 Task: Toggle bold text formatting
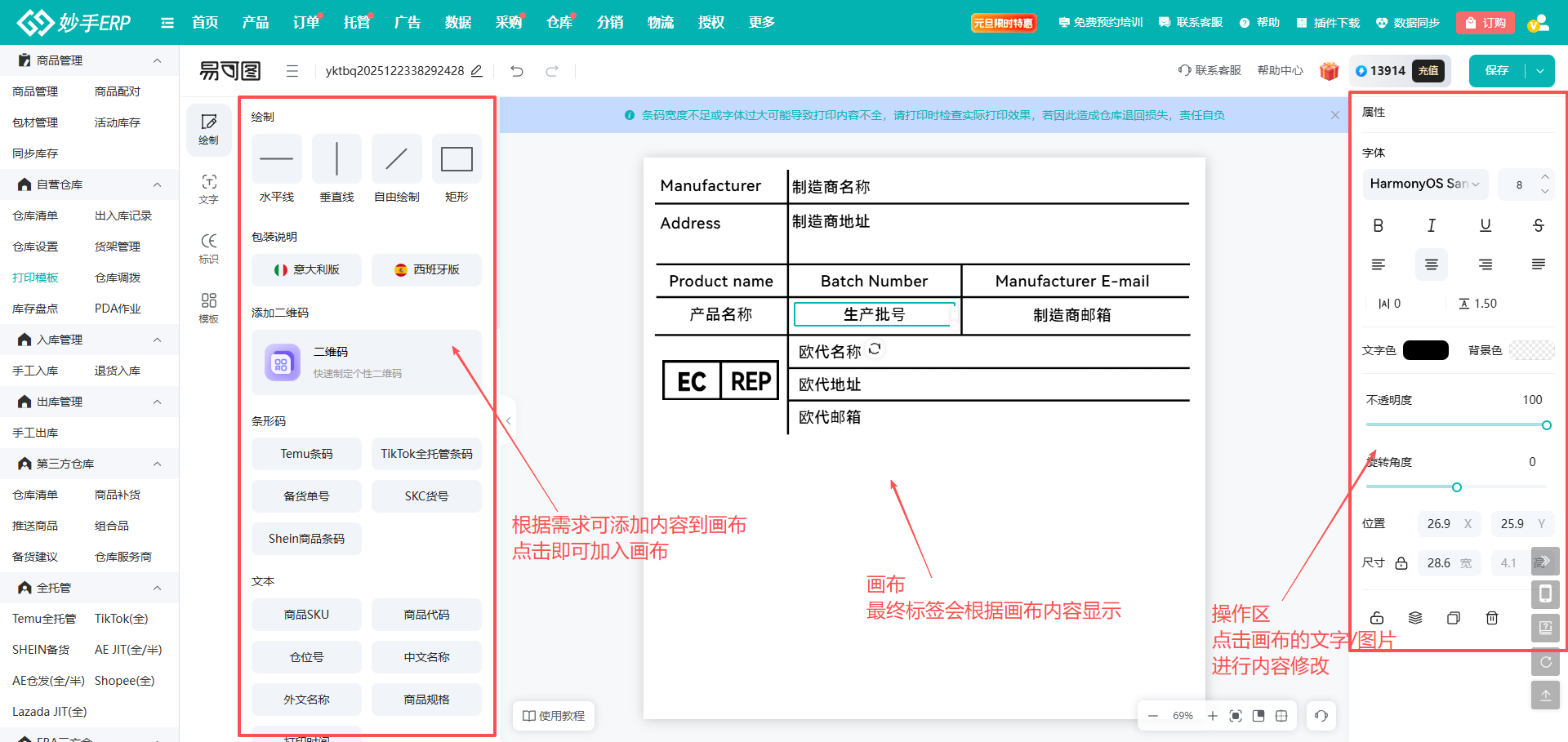(1379, 225)
